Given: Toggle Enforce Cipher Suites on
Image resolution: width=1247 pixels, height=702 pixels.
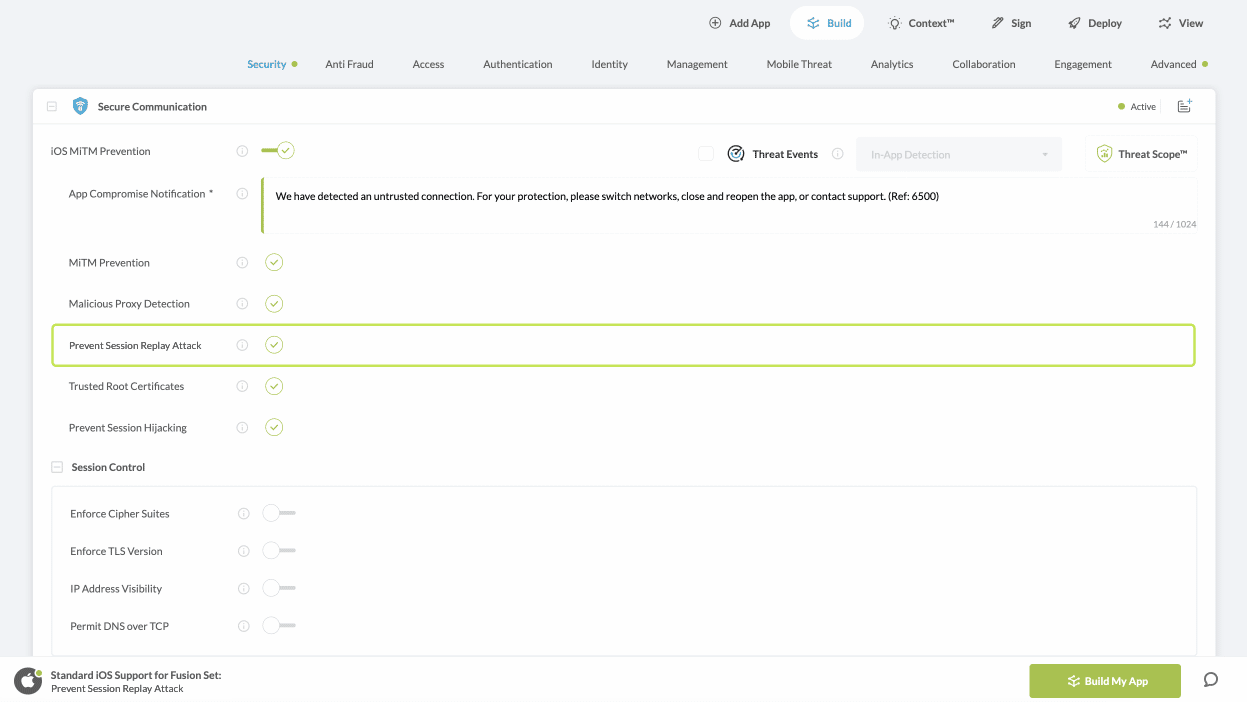Looking at the screenshot, I should tap(278, 513).
